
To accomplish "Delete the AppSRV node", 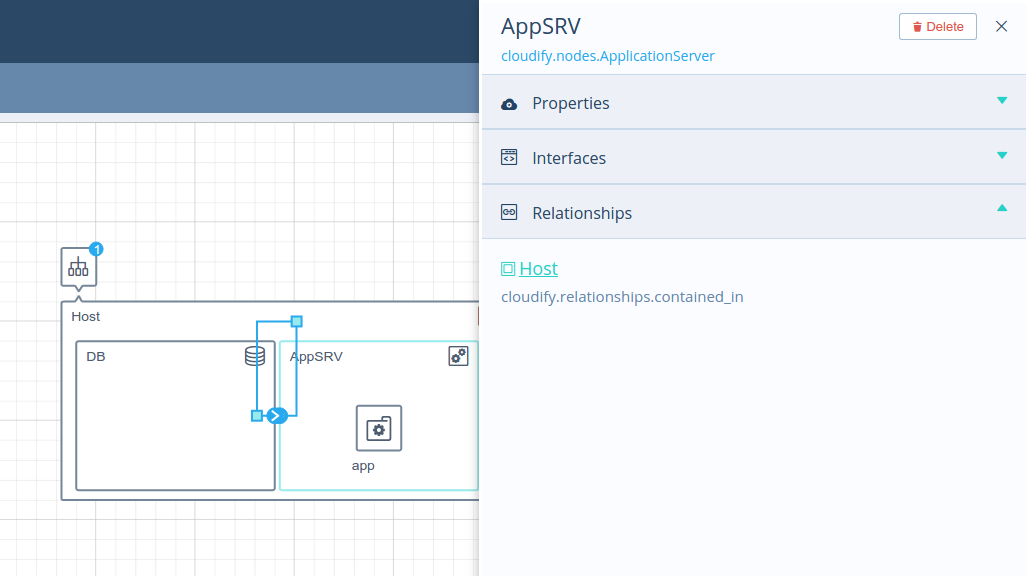I will click(938, 27).
